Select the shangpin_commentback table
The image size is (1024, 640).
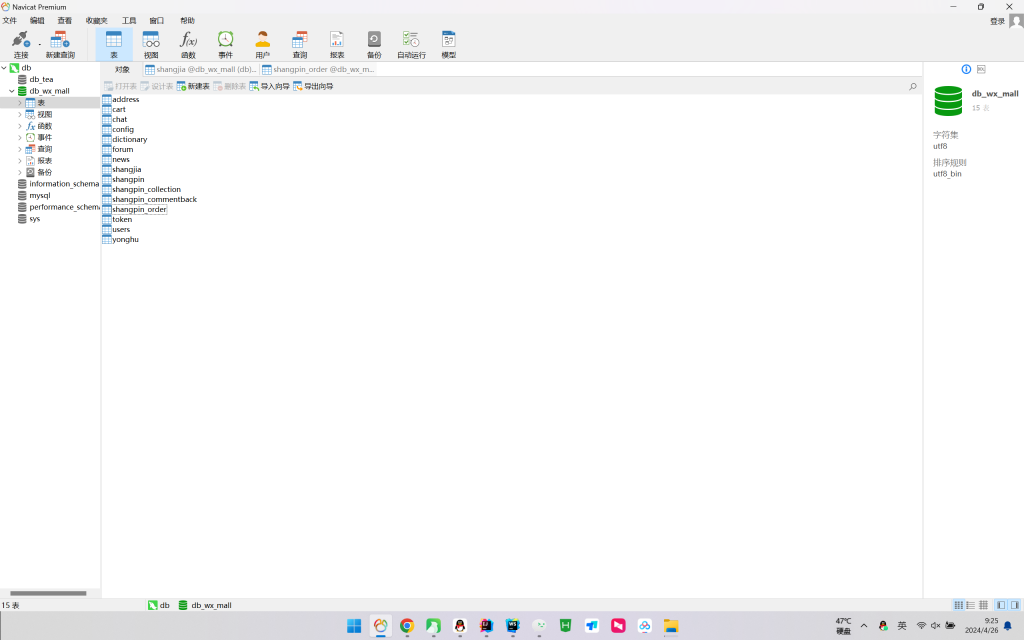154,199
